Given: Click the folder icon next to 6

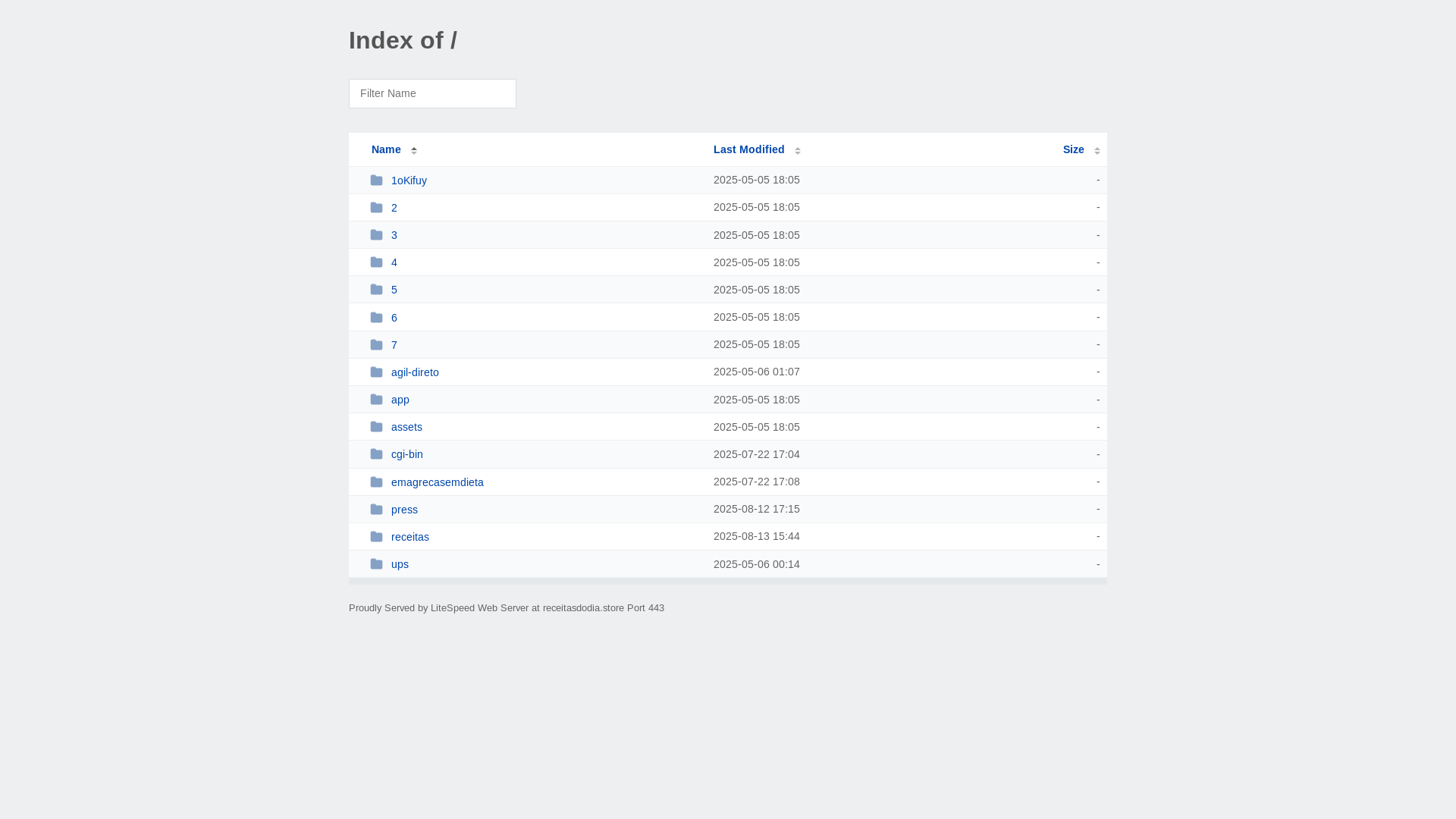Looking at the screenshot, I should point(376,317).
